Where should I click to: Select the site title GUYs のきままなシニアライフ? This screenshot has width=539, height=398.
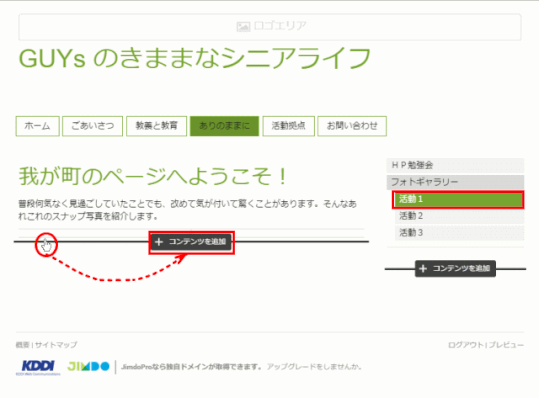[x=195, y=58]
